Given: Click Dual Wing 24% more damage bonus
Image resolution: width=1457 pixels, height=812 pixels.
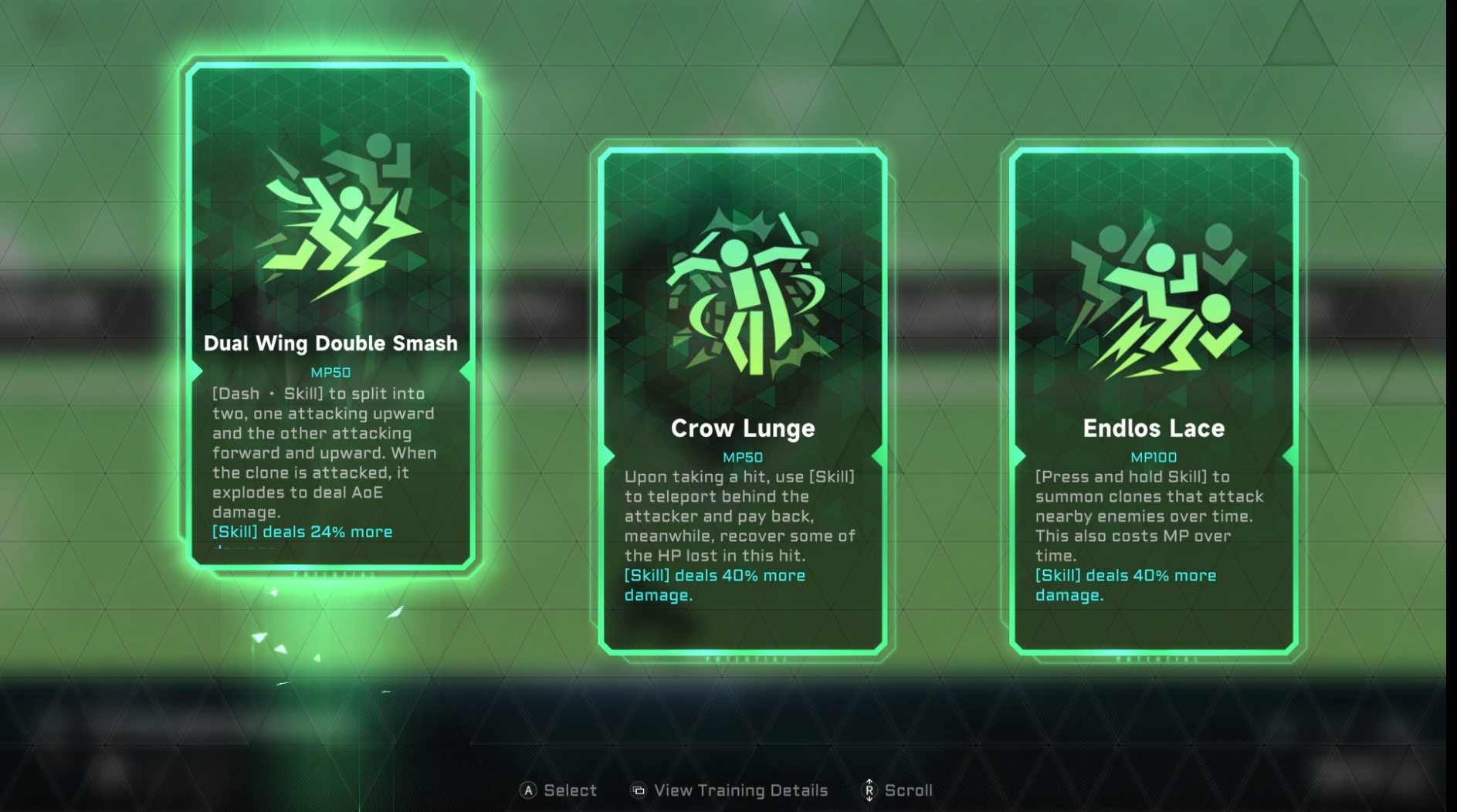Looking at the screenshot, I should [303, 532].
